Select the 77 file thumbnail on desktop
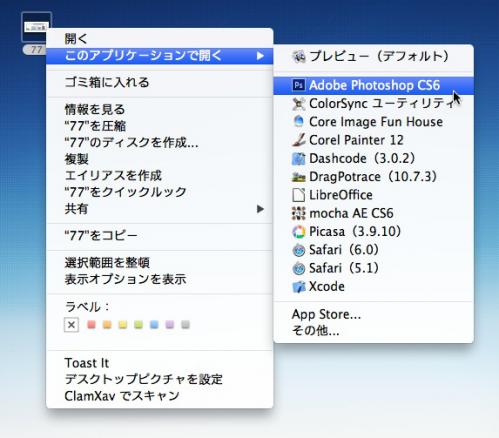 tap(36, 27)
